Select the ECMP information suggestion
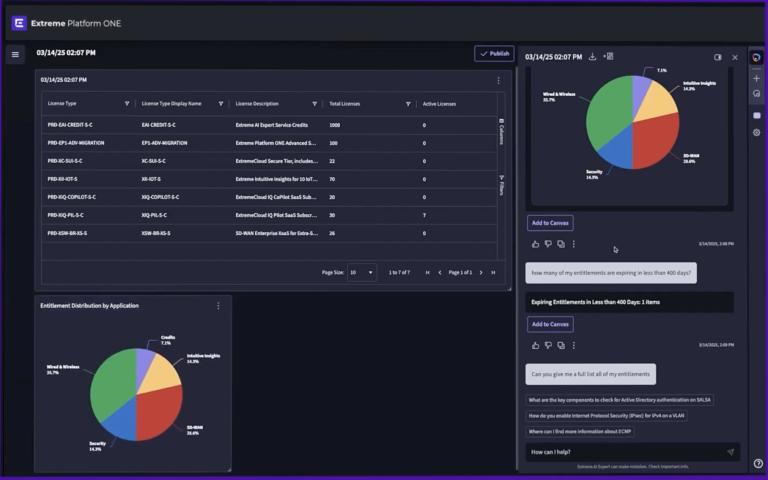 580,432
